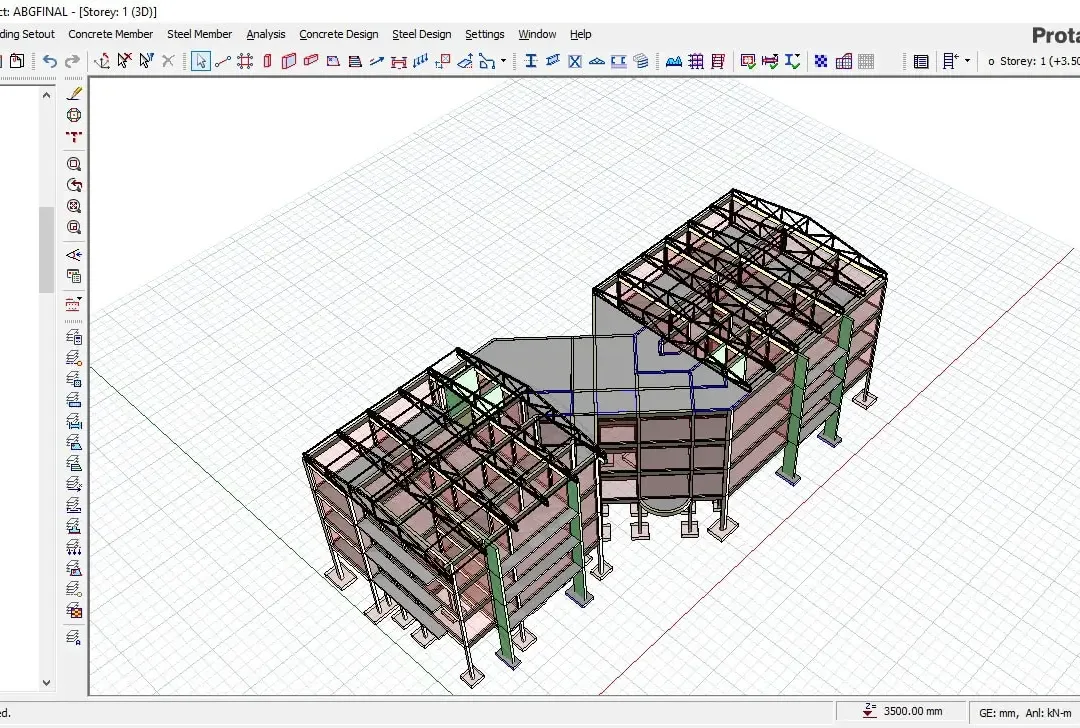This screenshot has height=728, width=1080.
Task: Open the table list icon in toolbar
Action: pos(921,61)
